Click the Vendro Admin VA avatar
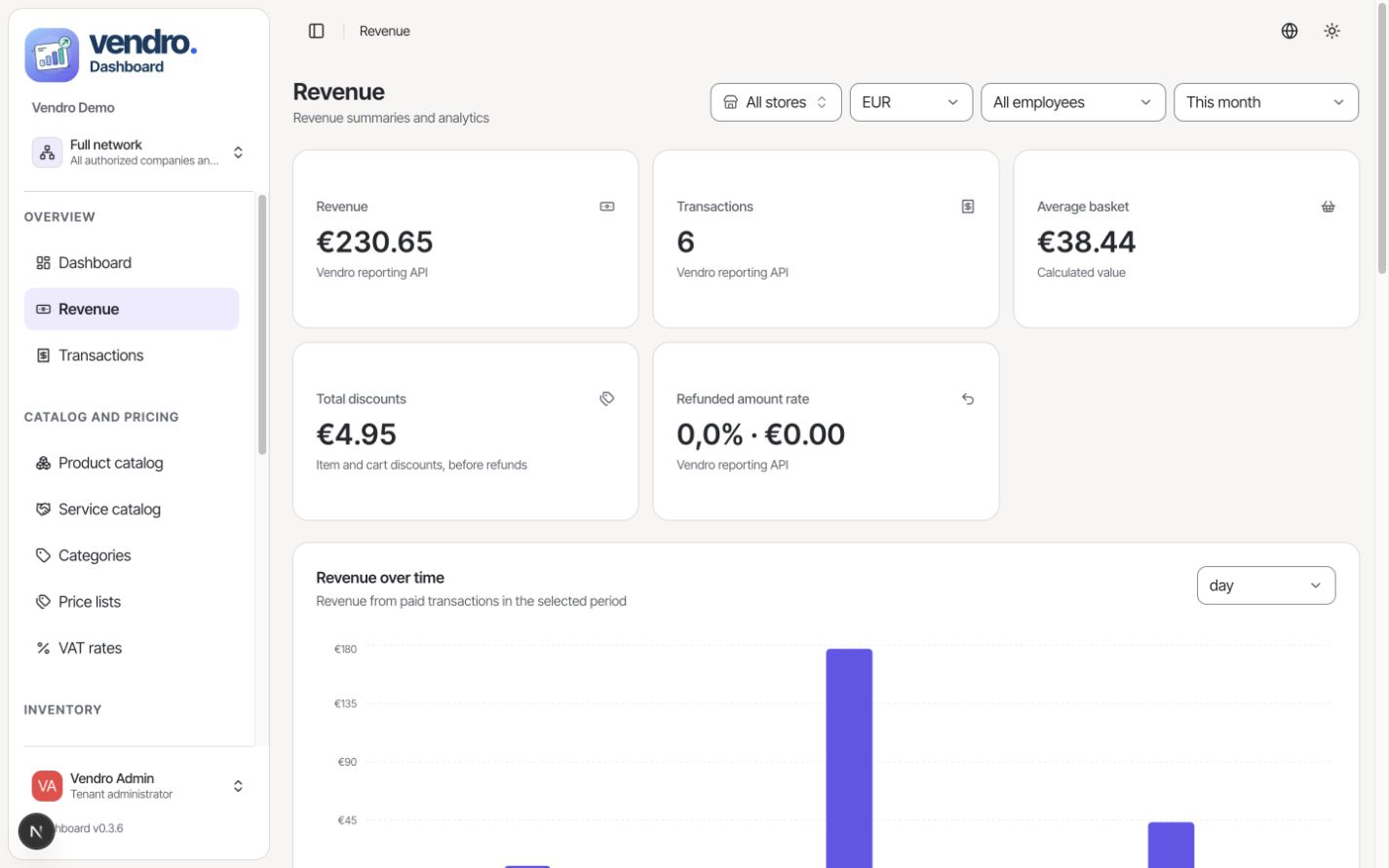This screenshot has width=1389, height=868. pyautogui.click(x=47, y=786)
